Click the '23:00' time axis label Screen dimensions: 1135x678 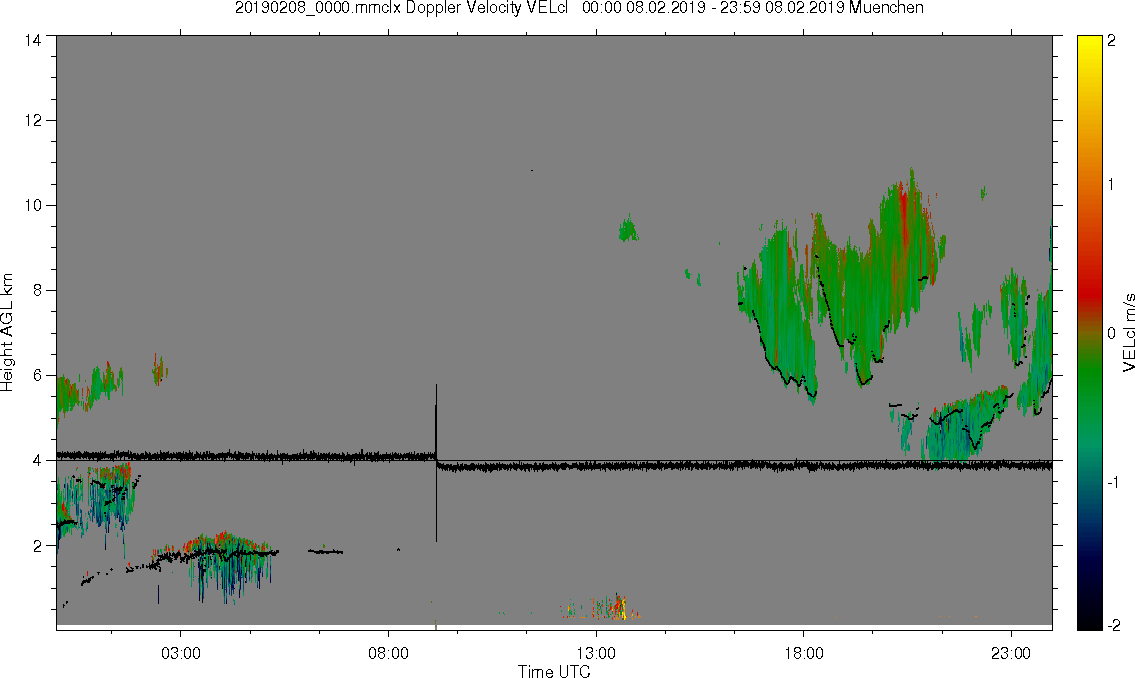(x=1011, y=653)
